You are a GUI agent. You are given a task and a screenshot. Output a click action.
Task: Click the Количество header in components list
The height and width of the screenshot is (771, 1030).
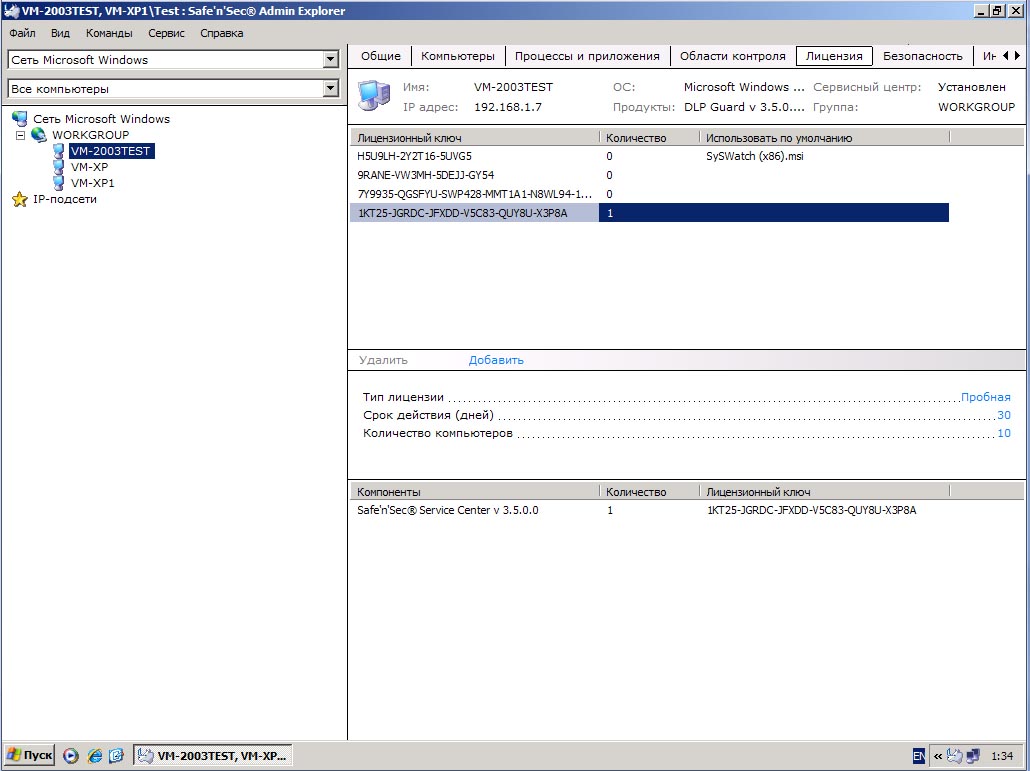[649, 492]
